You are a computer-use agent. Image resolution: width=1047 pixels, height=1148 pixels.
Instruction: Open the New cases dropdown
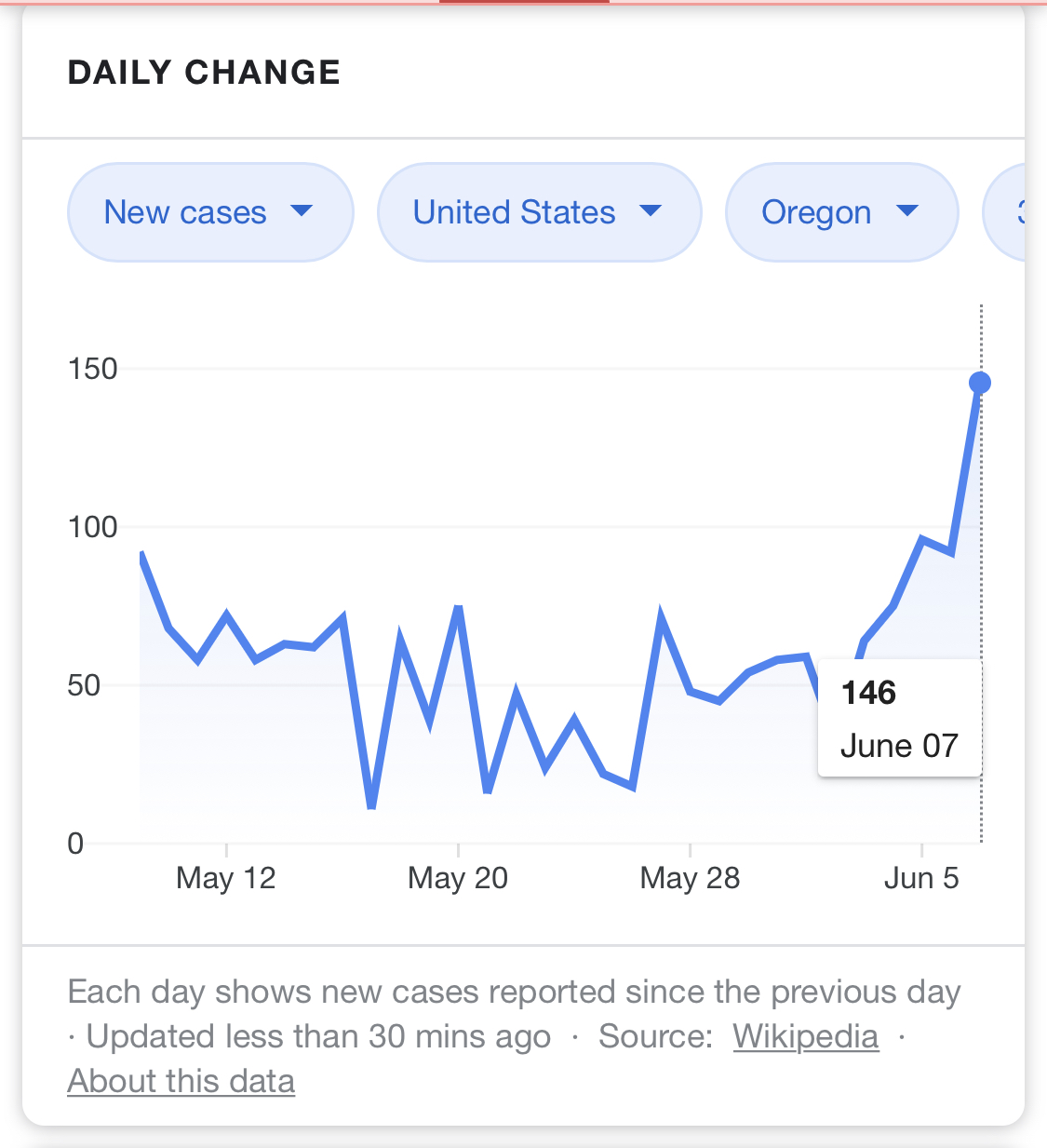point(186,213)
